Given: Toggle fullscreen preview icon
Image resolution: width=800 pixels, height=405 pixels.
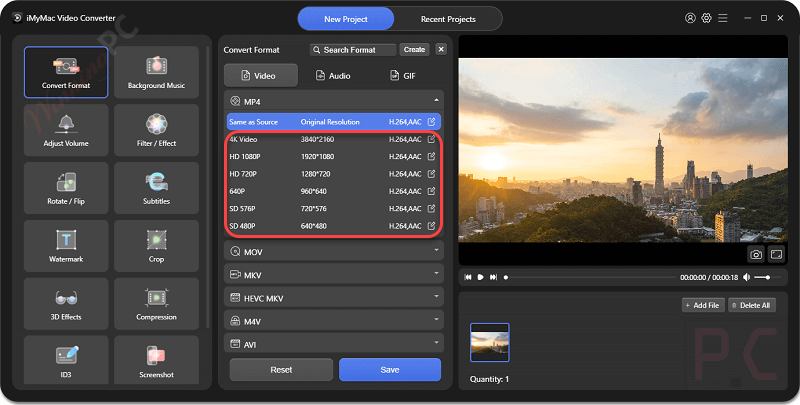Looking at the screenshot, I should pos(776,254).
